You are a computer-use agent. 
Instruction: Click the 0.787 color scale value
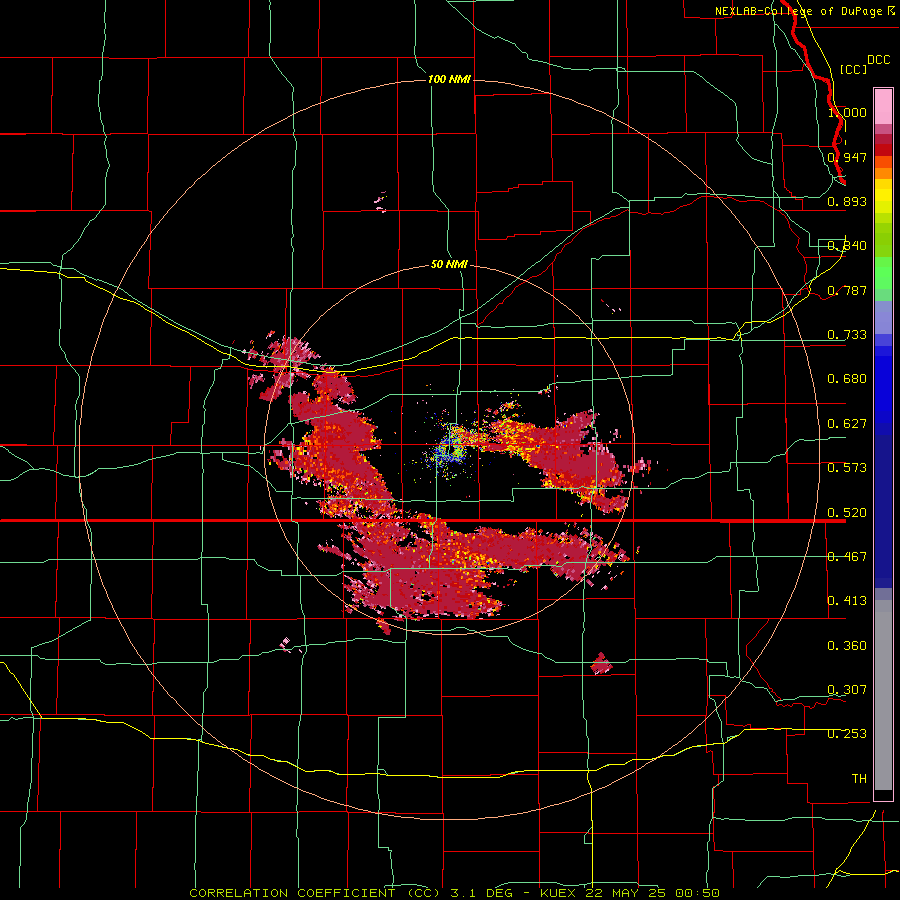click(x=847, y=290)
